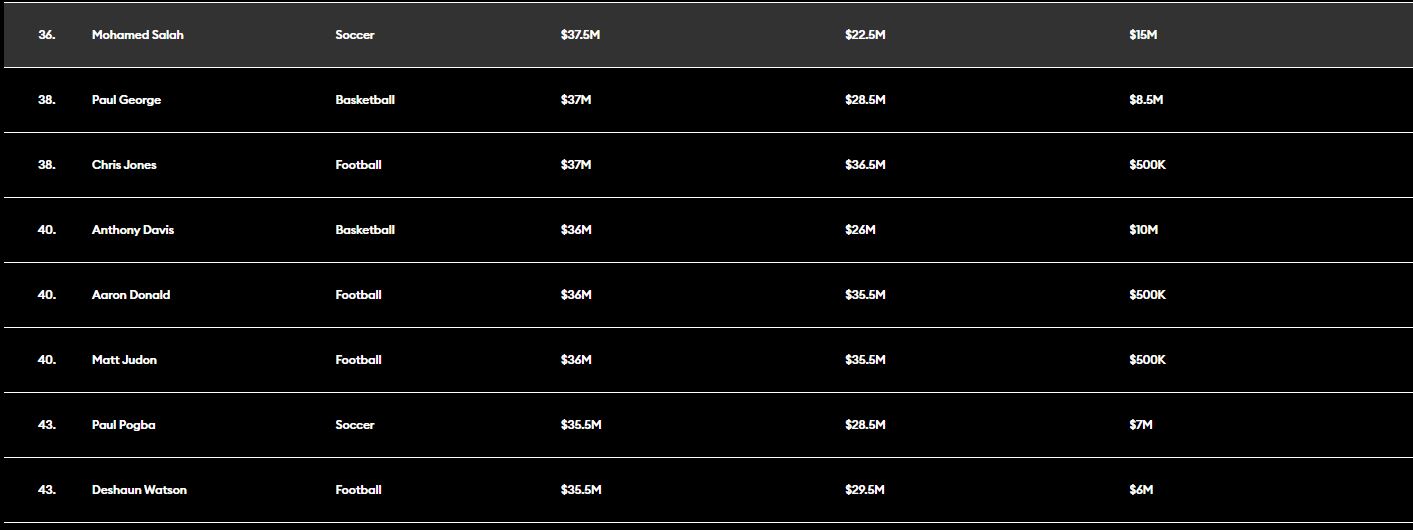Viewport: 1413px width, 530px height.
Task: Click Soccer in Mohamed Salah's row
Action: pos(355,35)
